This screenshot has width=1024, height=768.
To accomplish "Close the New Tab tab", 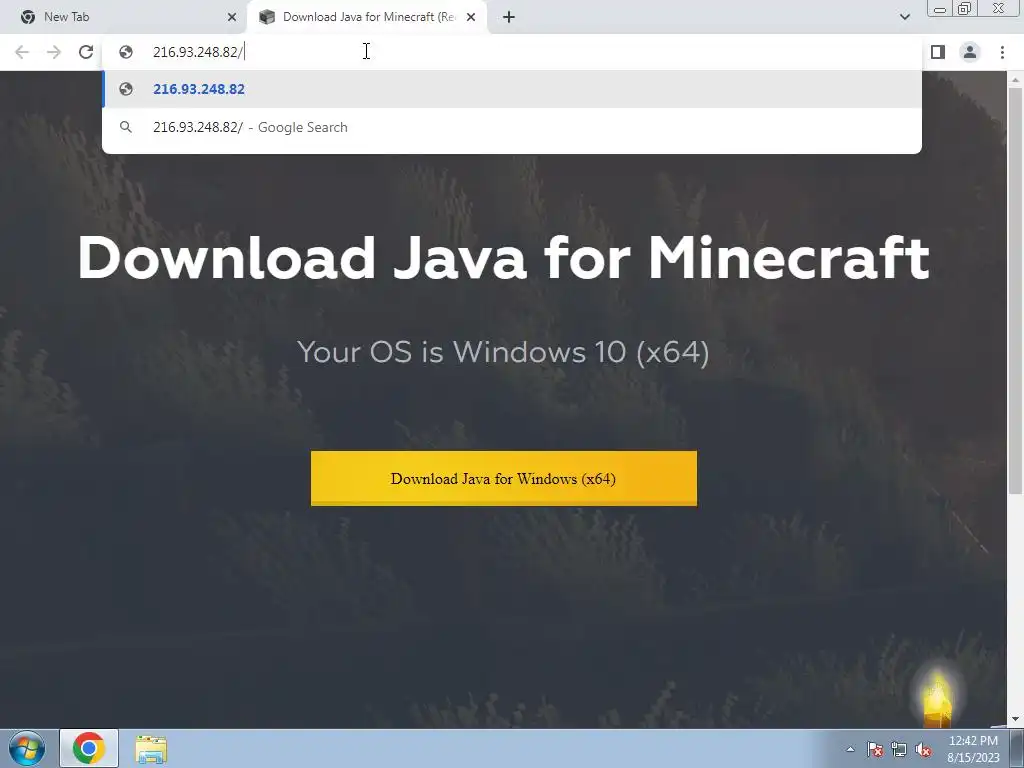I will tap(232, 17).
